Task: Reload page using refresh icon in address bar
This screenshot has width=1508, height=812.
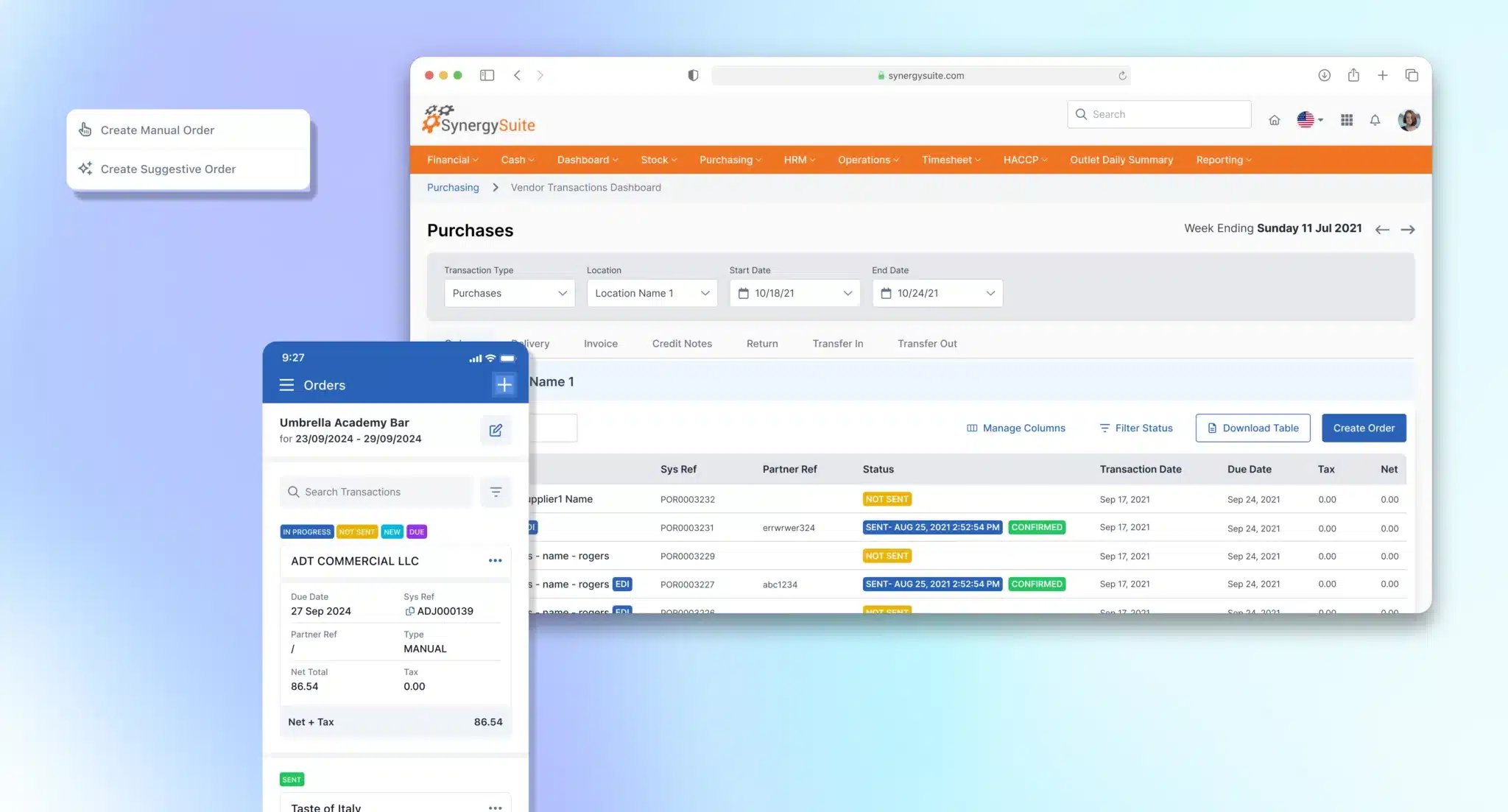Action: pyautogui.click(x=1122, y=75)
